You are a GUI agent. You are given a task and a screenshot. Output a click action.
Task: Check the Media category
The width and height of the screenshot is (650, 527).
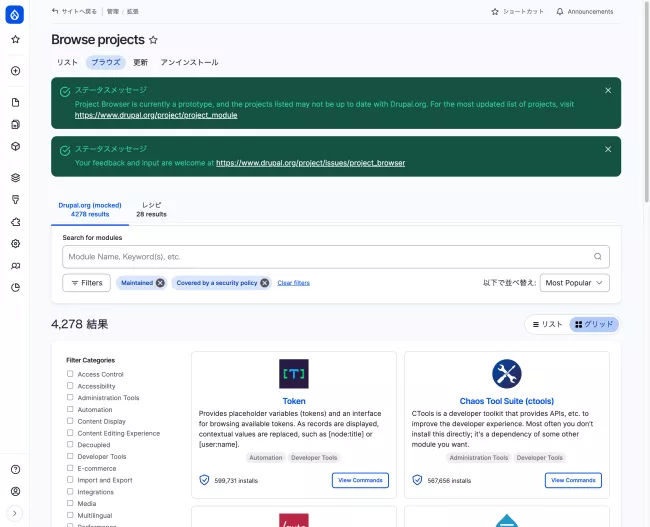(x=70, y=503)
